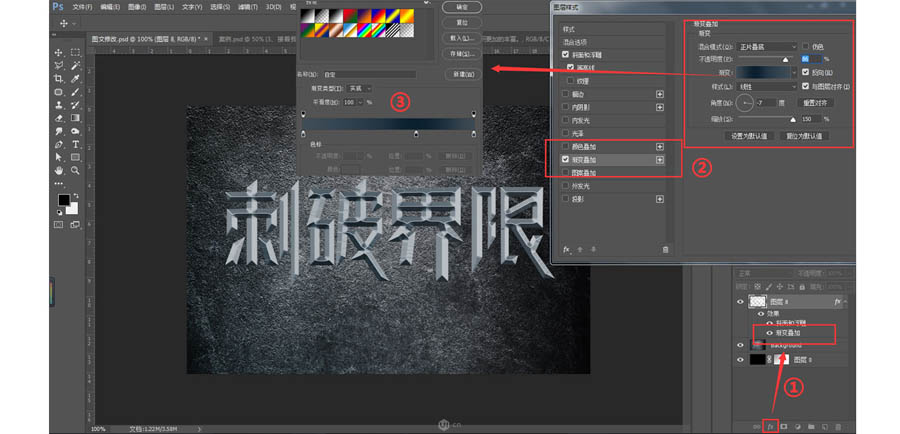Image resolution: width=900 pixels, height=434 pixels.
Task: Enable the Dither checkbox
Action: click(805, 46)
